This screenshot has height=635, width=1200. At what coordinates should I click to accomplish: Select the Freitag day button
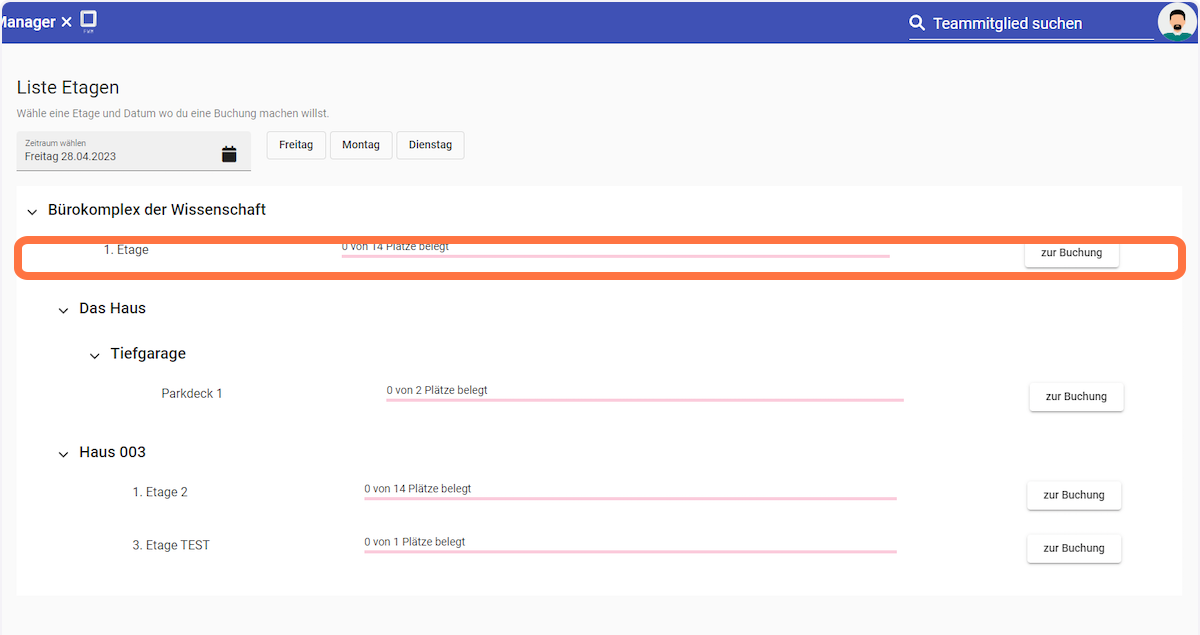(x=295, y=145)
